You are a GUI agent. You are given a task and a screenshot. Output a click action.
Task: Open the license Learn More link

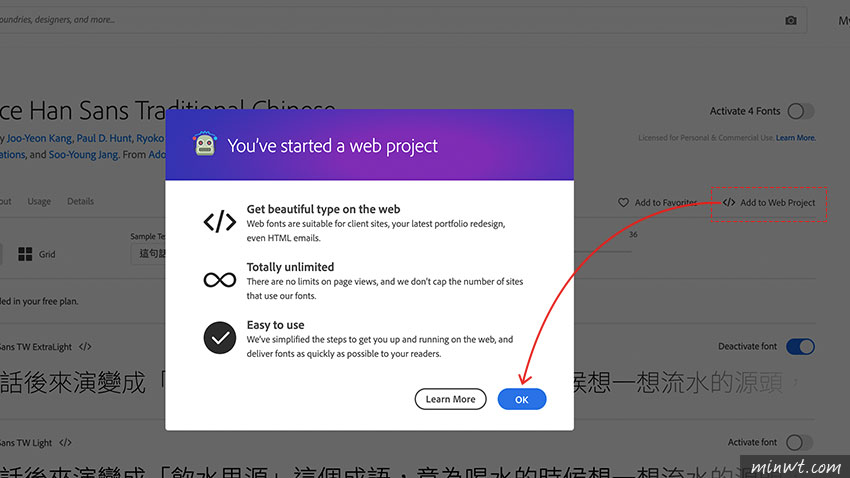pyautogui.click(x=795, y=138)
